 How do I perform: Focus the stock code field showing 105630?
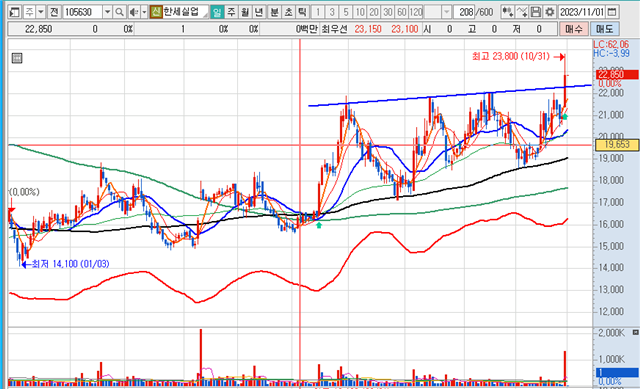[82, 12]
